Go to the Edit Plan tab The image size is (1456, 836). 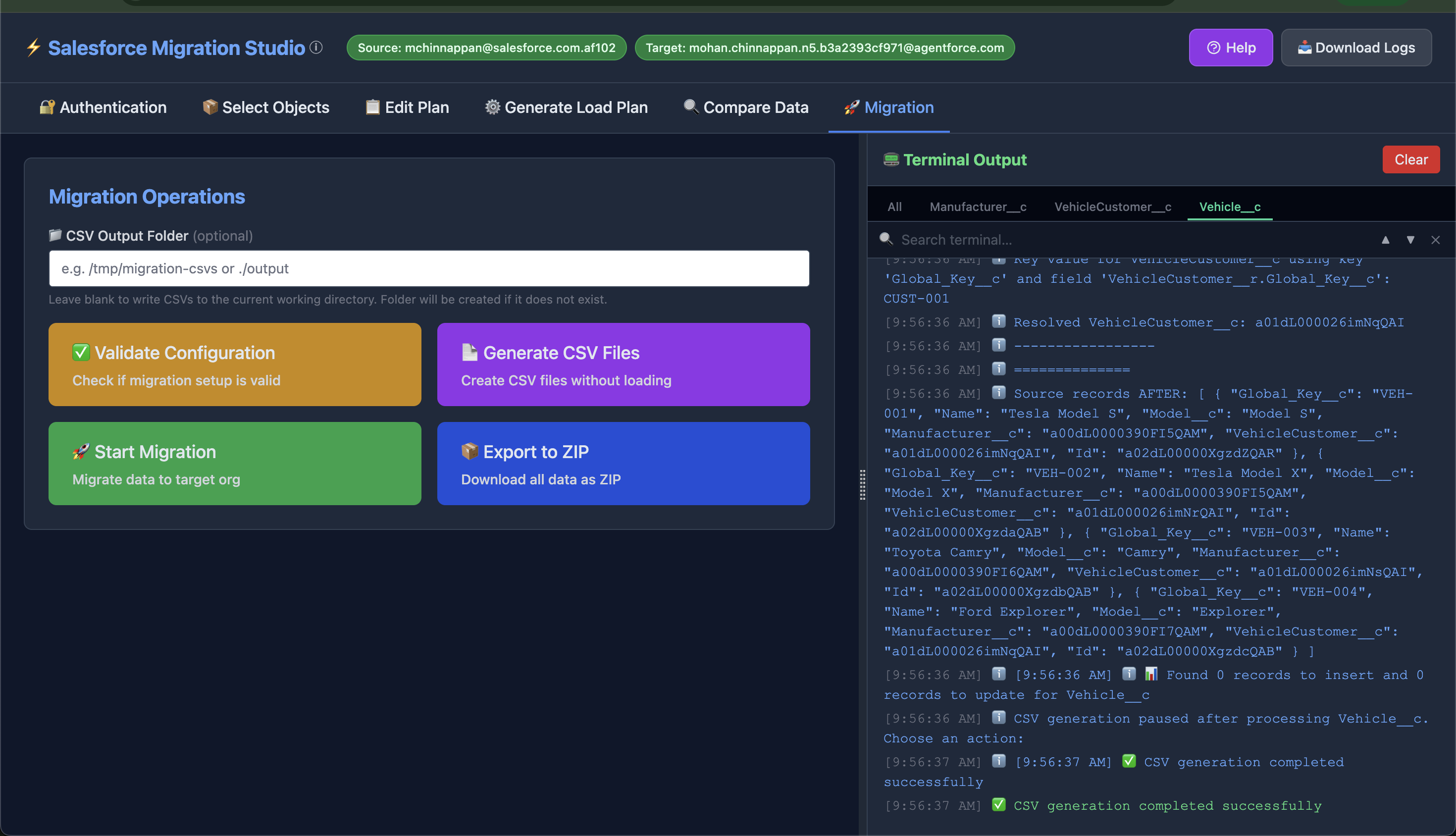pyautogui.click(x=408, y=107)
